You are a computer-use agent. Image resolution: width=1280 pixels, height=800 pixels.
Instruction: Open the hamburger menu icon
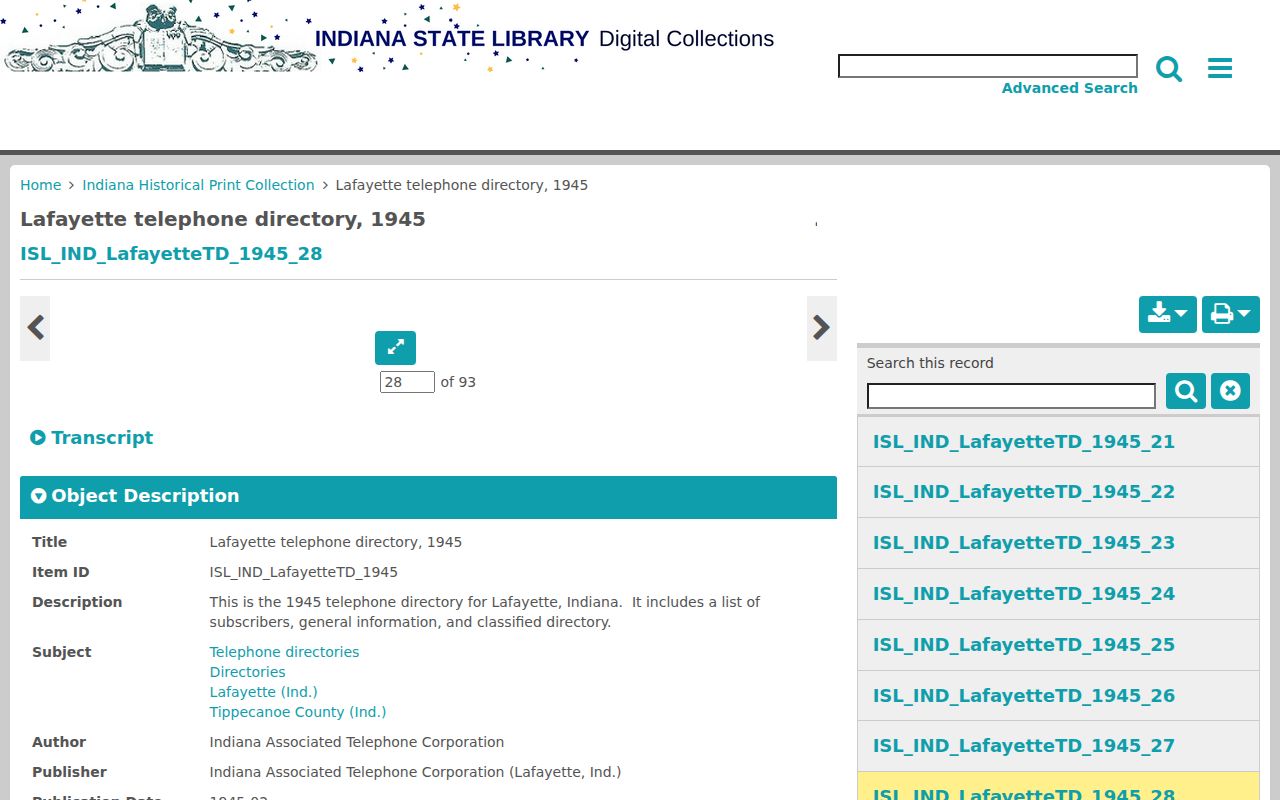(1220, 68)
